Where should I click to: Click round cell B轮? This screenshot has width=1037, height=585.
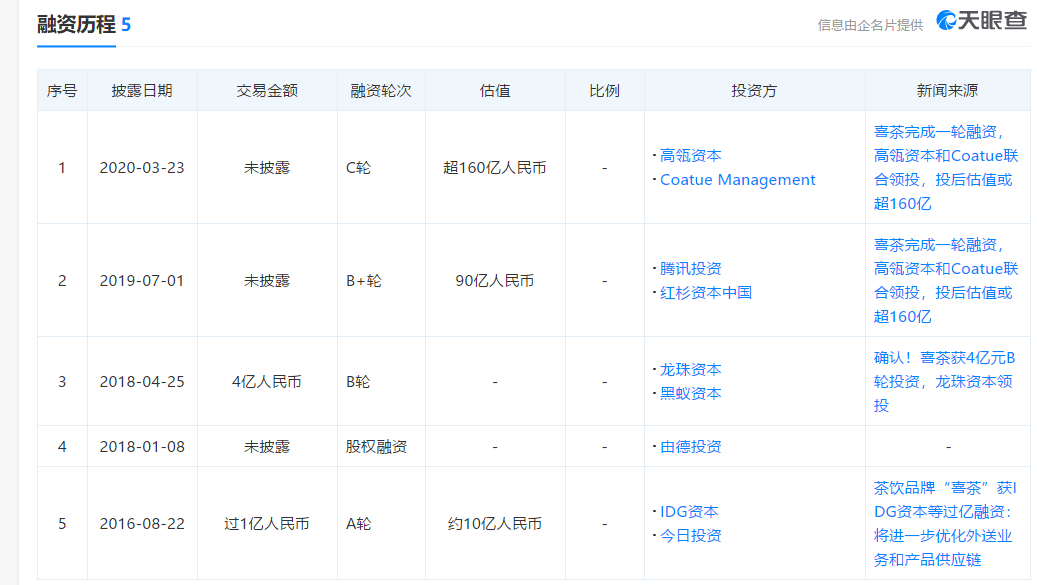[x=358, y=382]
